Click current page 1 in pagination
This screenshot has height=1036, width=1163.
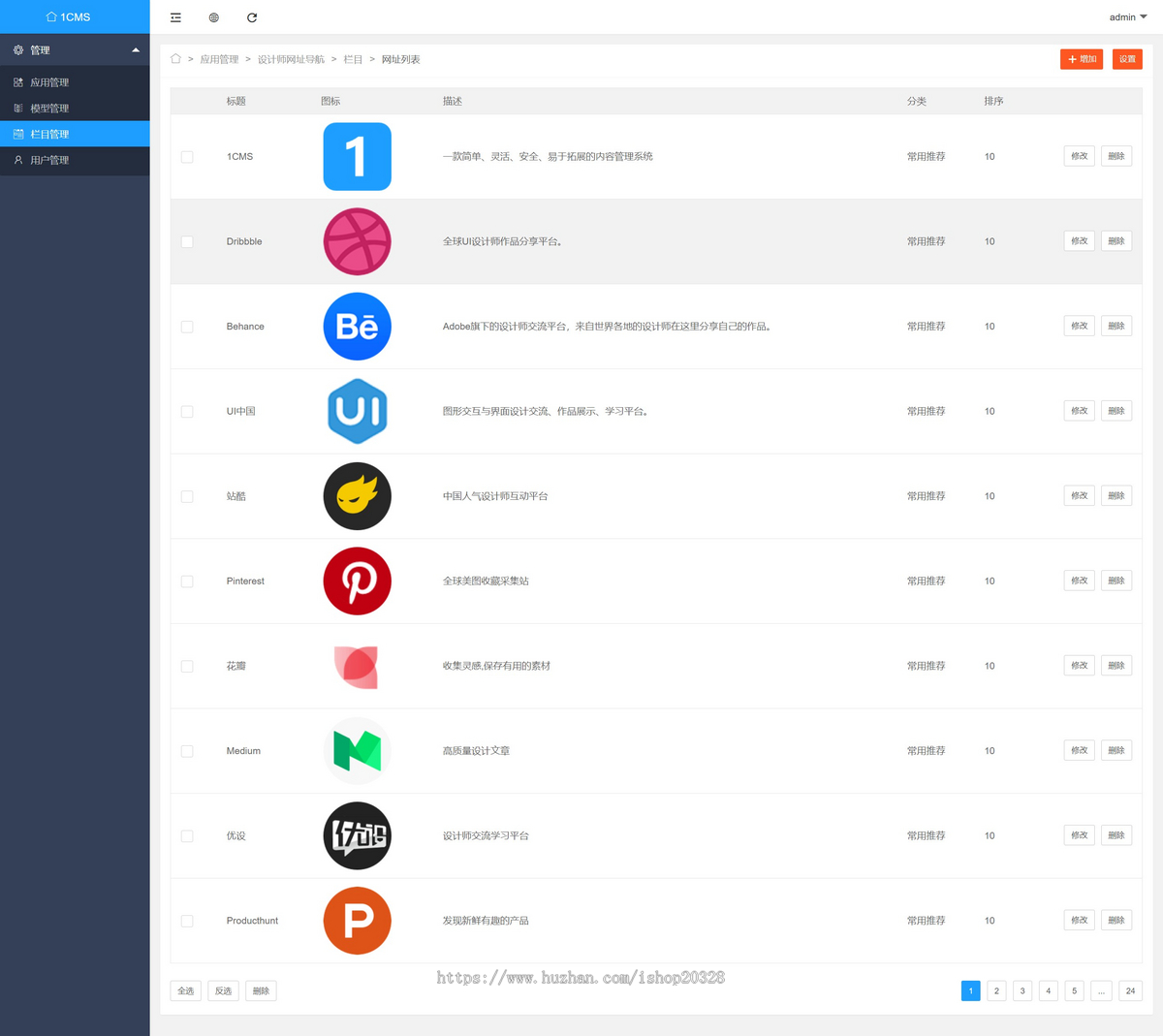[970, 990]
